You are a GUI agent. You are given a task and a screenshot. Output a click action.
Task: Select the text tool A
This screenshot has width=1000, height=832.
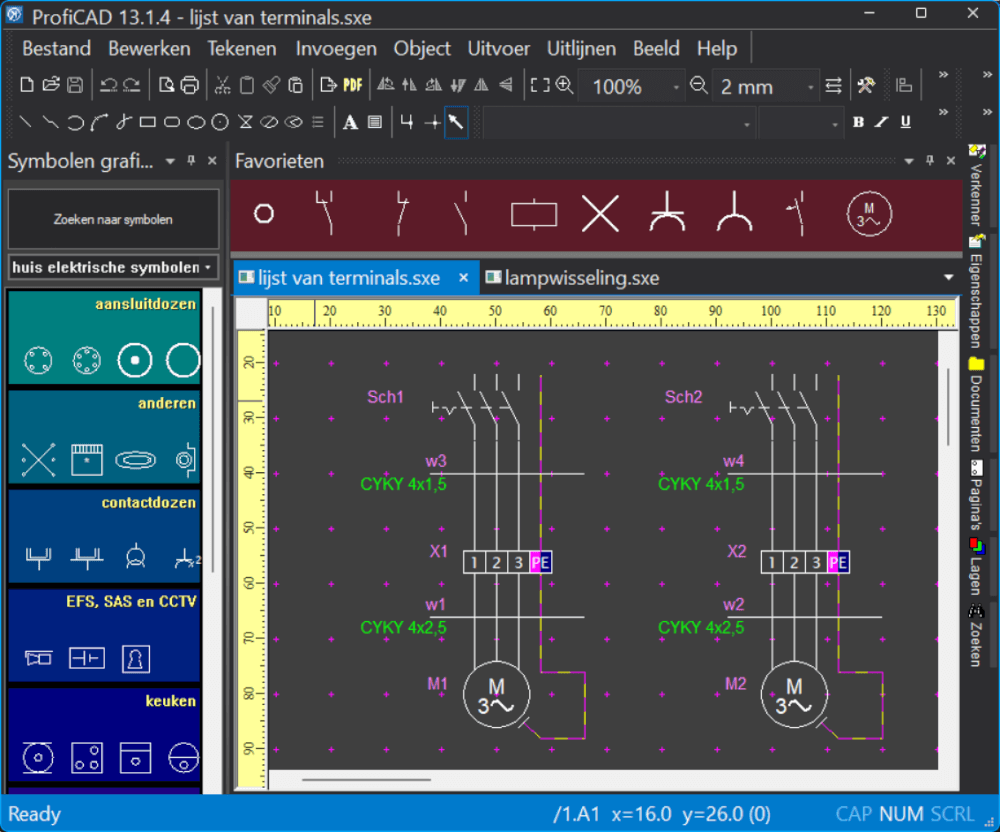pos(350,122)
